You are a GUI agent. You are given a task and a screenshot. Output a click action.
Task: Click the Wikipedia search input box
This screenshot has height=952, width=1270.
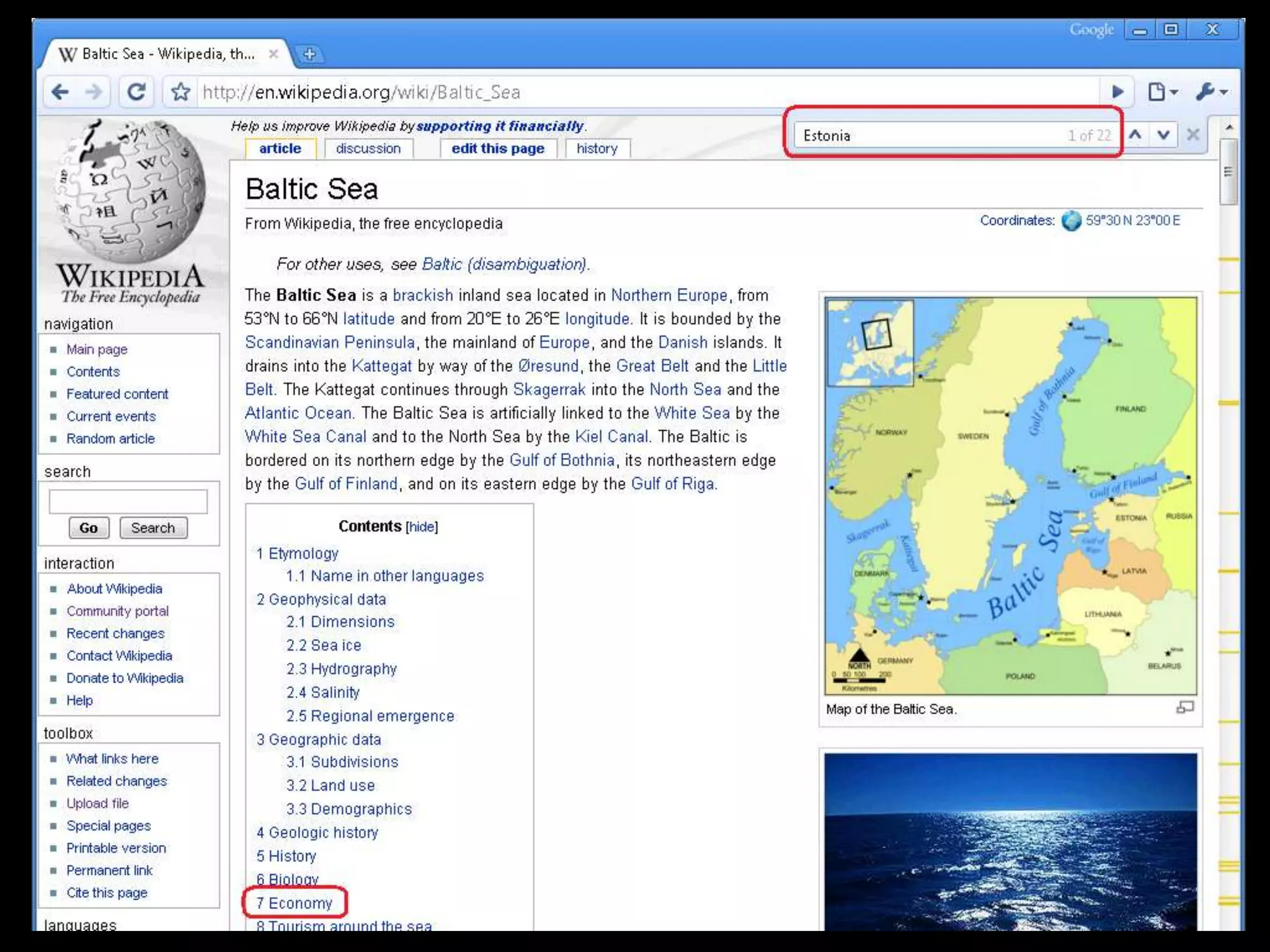pos(128,501)
